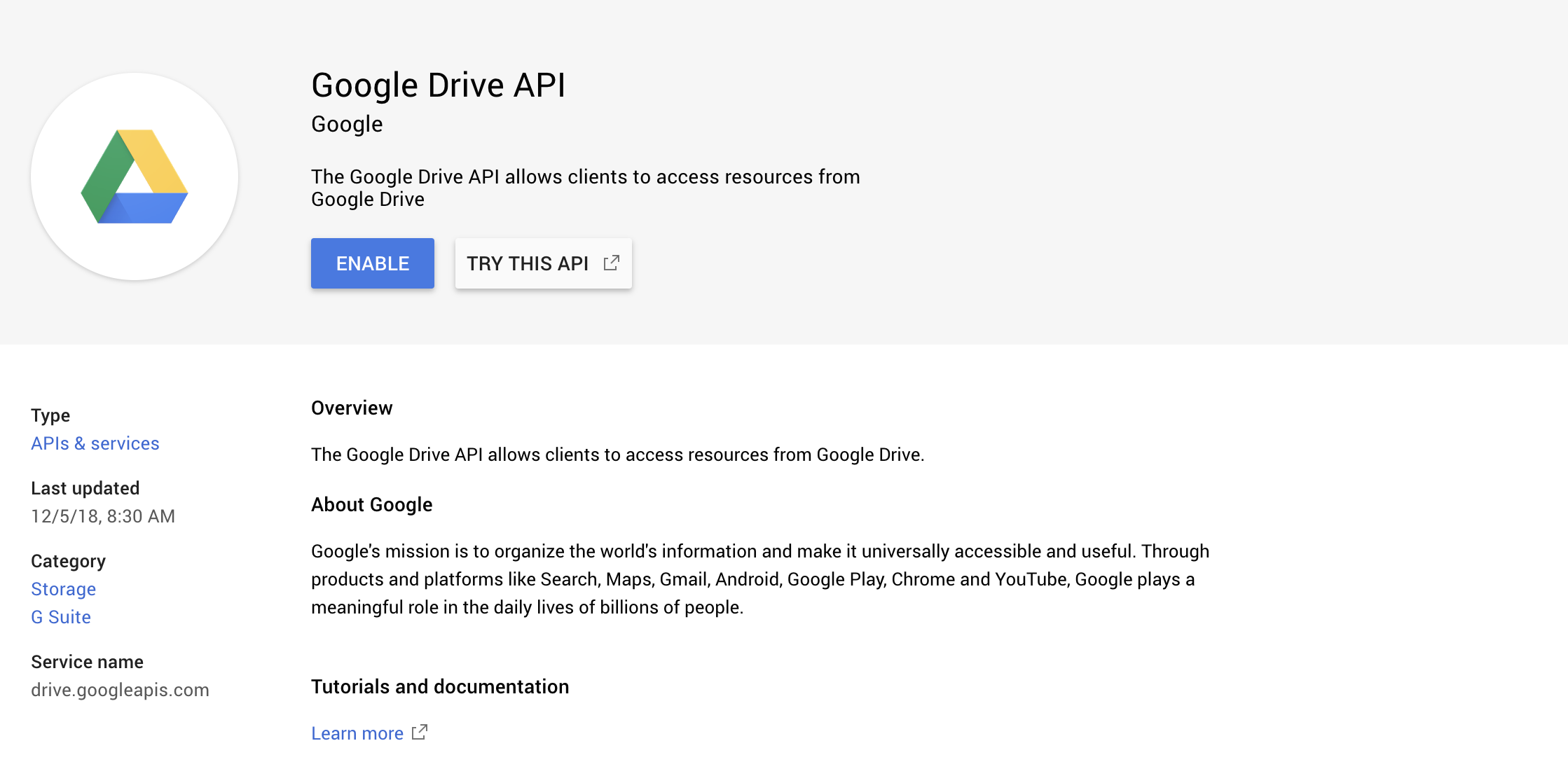Click the Service name label
This screenshot has height=776, width=1568.
pos(87,662)
